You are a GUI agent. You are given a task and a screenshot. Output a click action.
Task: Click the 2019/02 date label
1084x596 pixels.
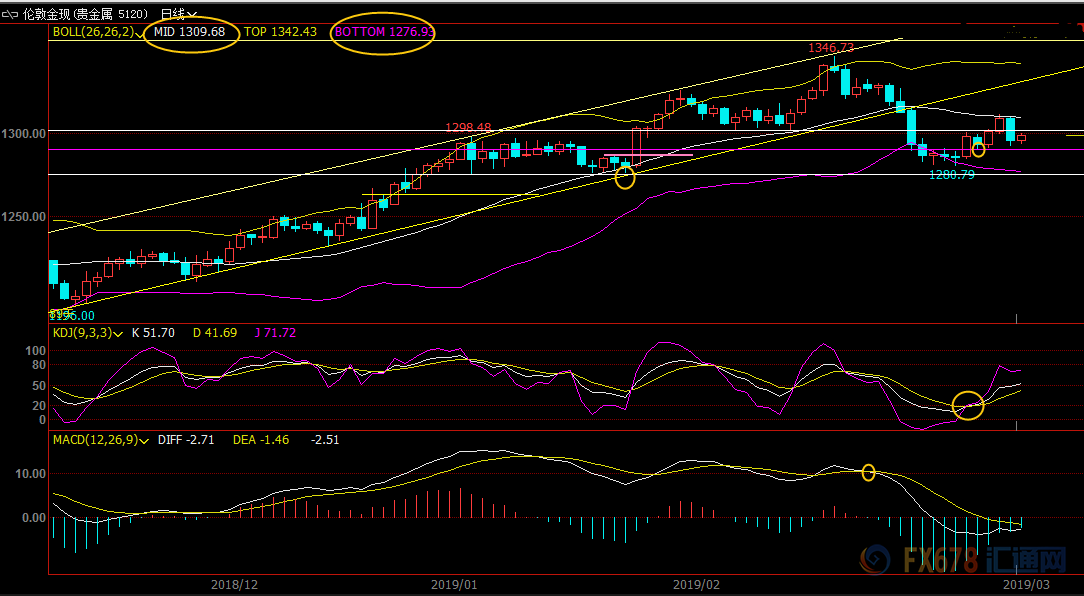point(695,584)
